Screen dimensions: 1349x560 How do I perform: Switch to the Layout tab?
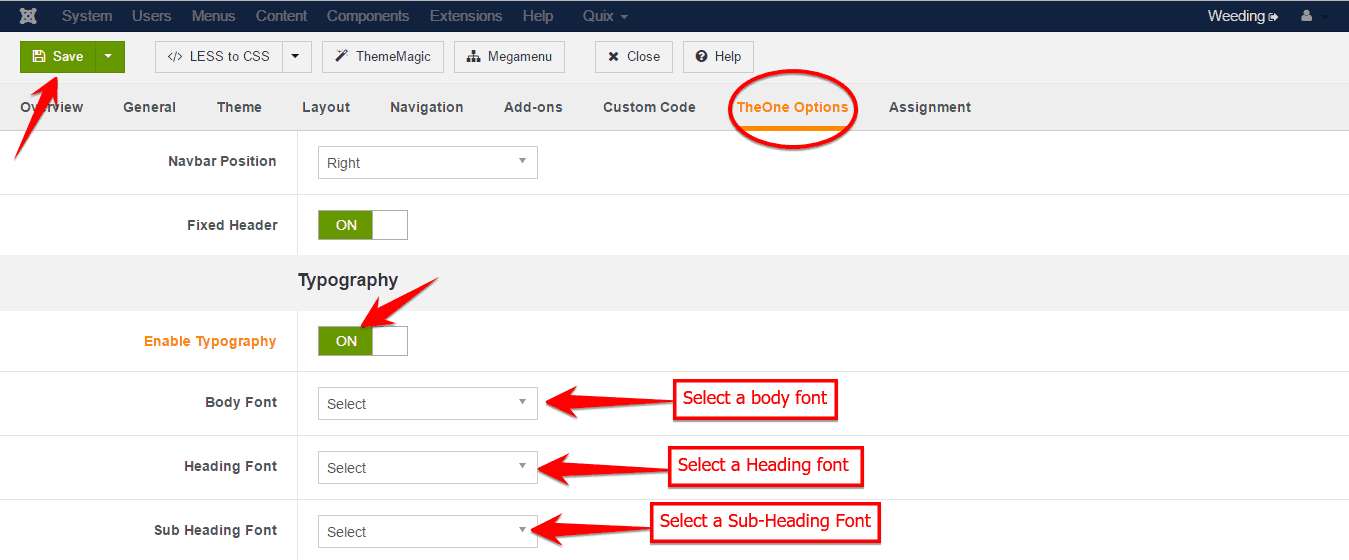326,107
